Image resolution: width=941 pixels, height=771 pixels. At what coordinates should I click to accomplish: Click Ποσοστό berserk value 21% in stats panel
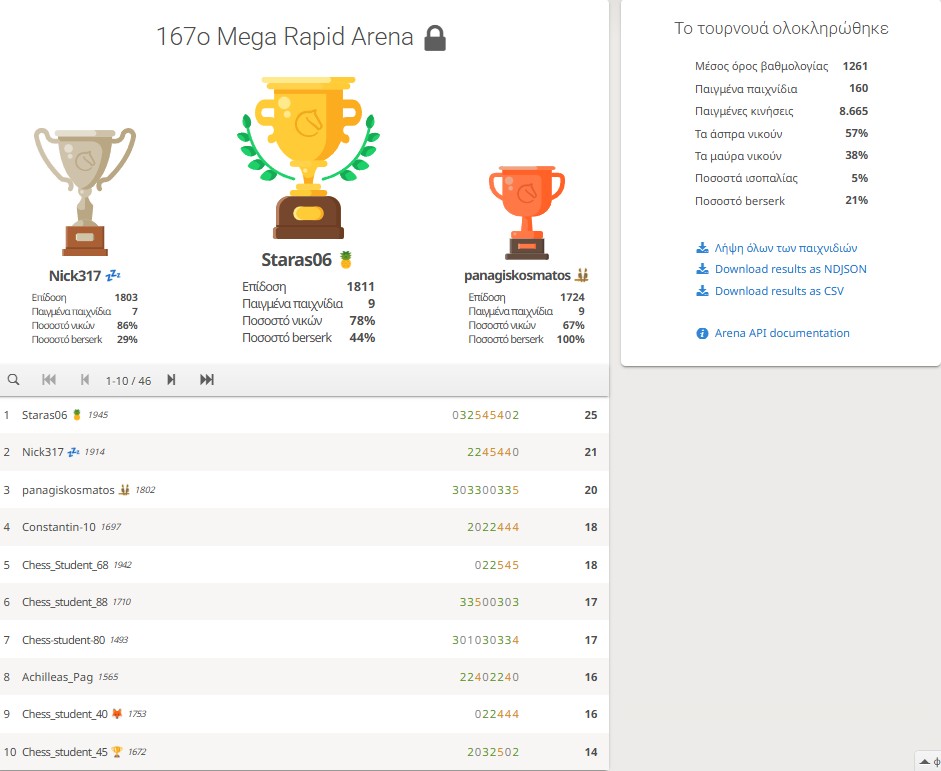(x=856, y=200)
